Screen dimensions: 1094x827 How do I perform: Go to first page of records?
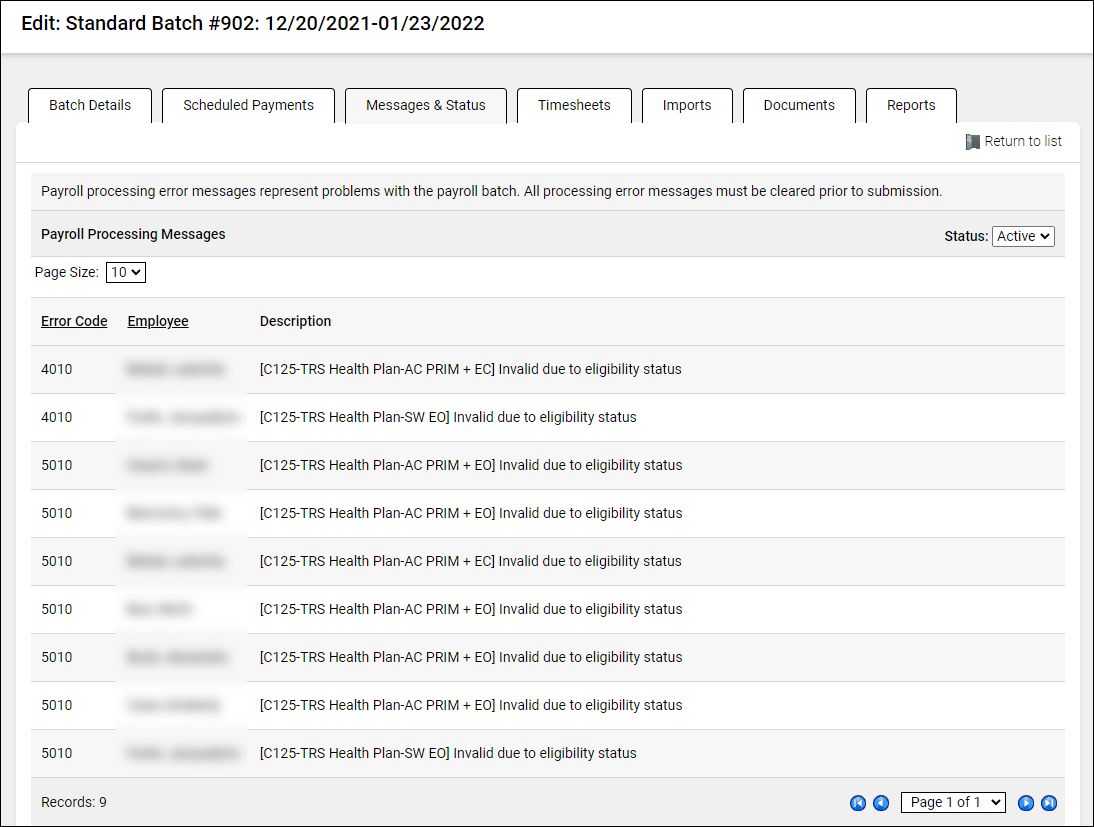coord(858,803)
